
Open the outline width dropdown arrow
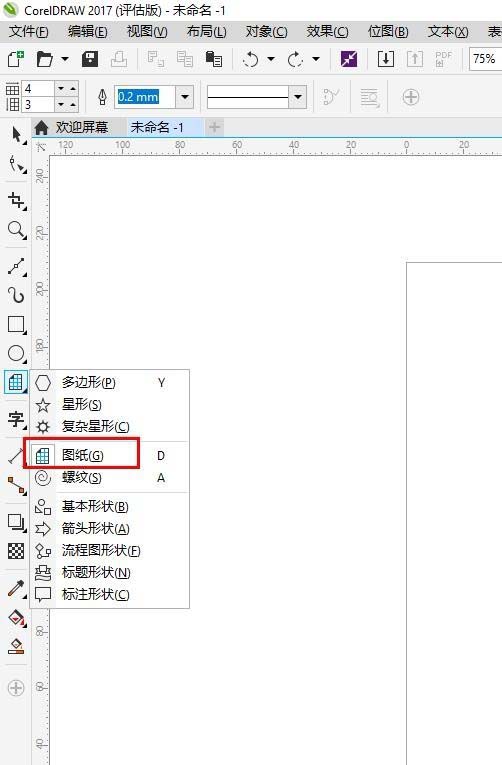(184, 97)
